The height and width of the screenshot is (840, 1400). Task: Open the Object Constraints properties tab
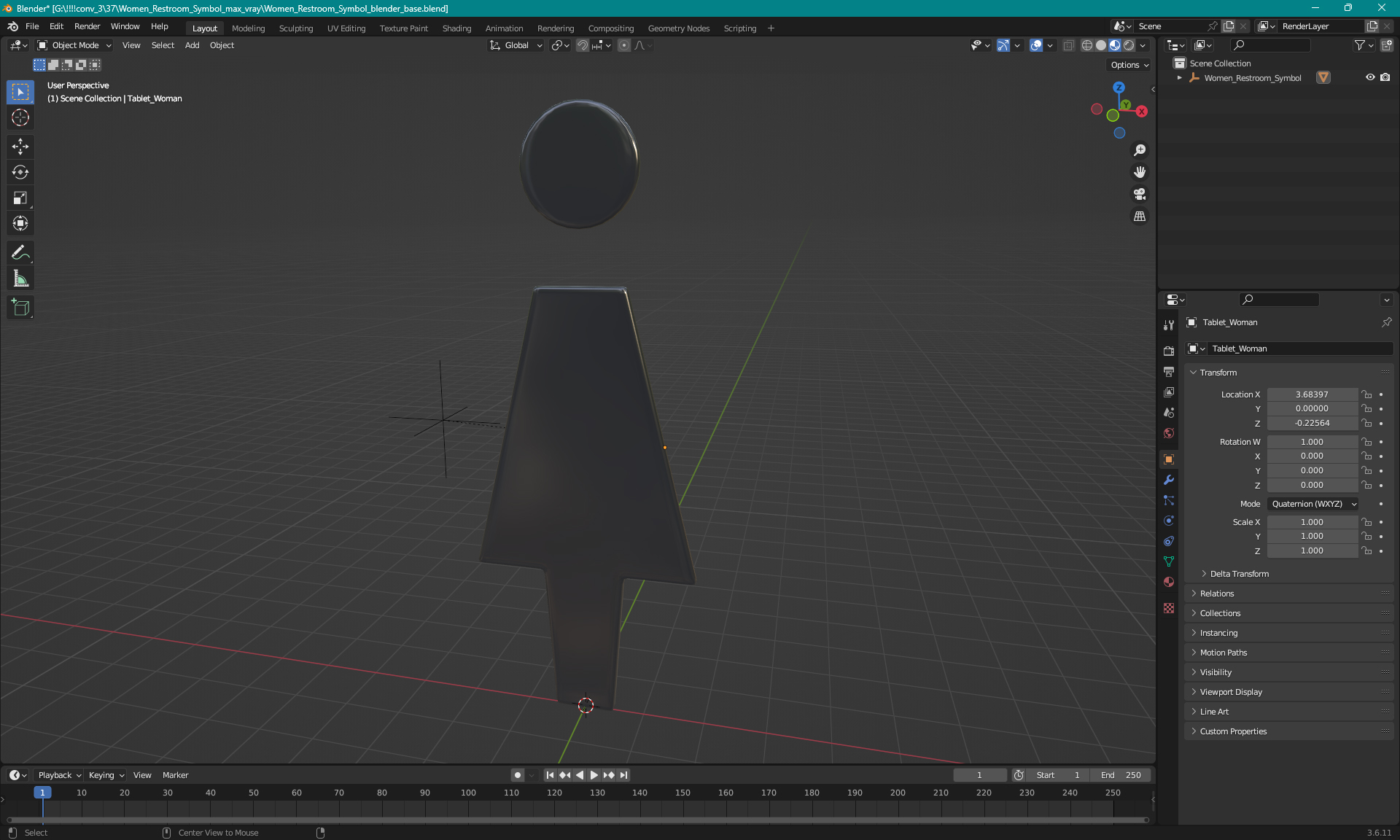pyautogui.click(x=1169, y=541)
